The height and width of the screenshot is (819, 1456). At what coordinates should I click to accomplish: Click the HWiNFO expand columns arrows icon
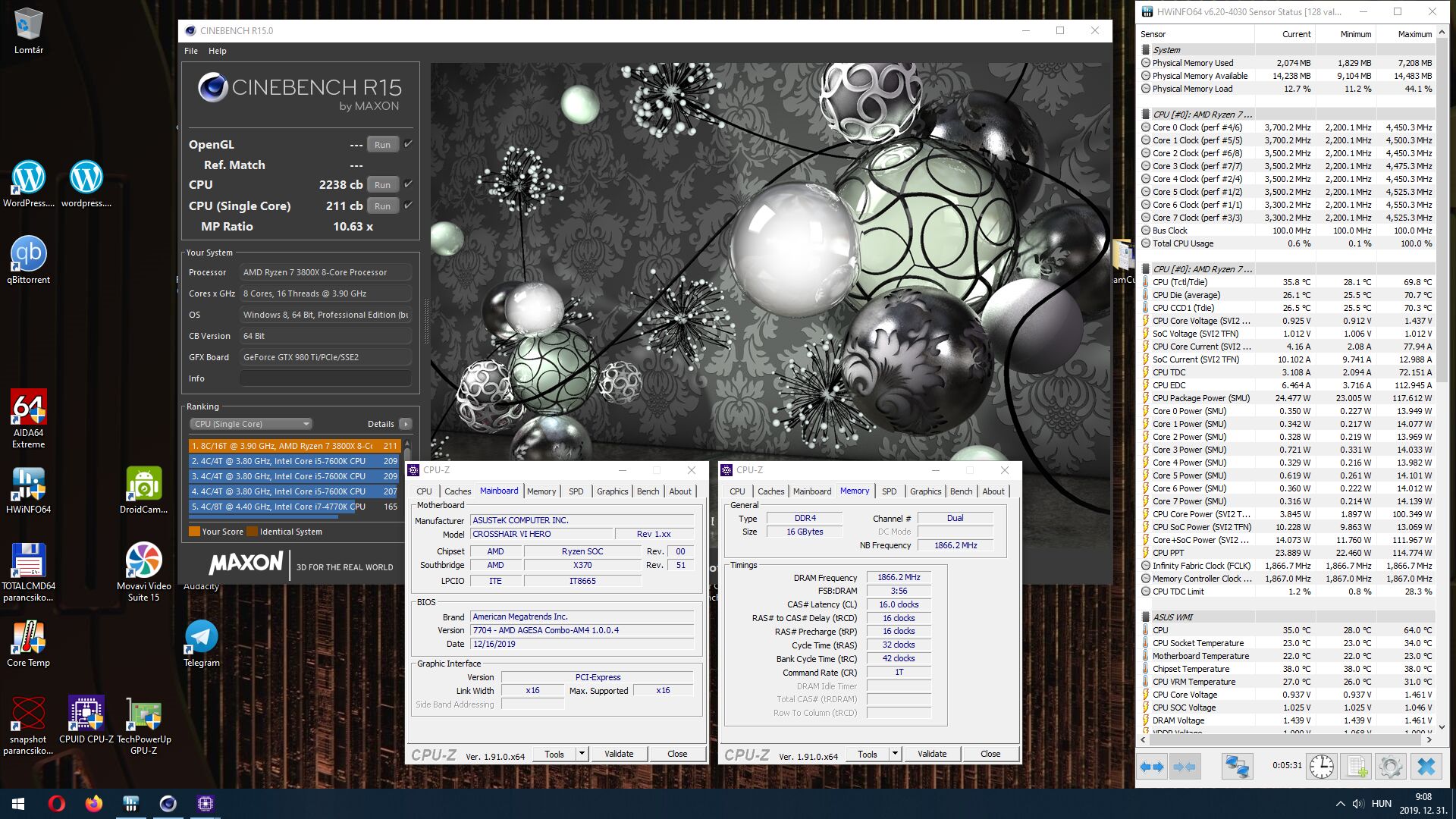tap(1152, 766)
